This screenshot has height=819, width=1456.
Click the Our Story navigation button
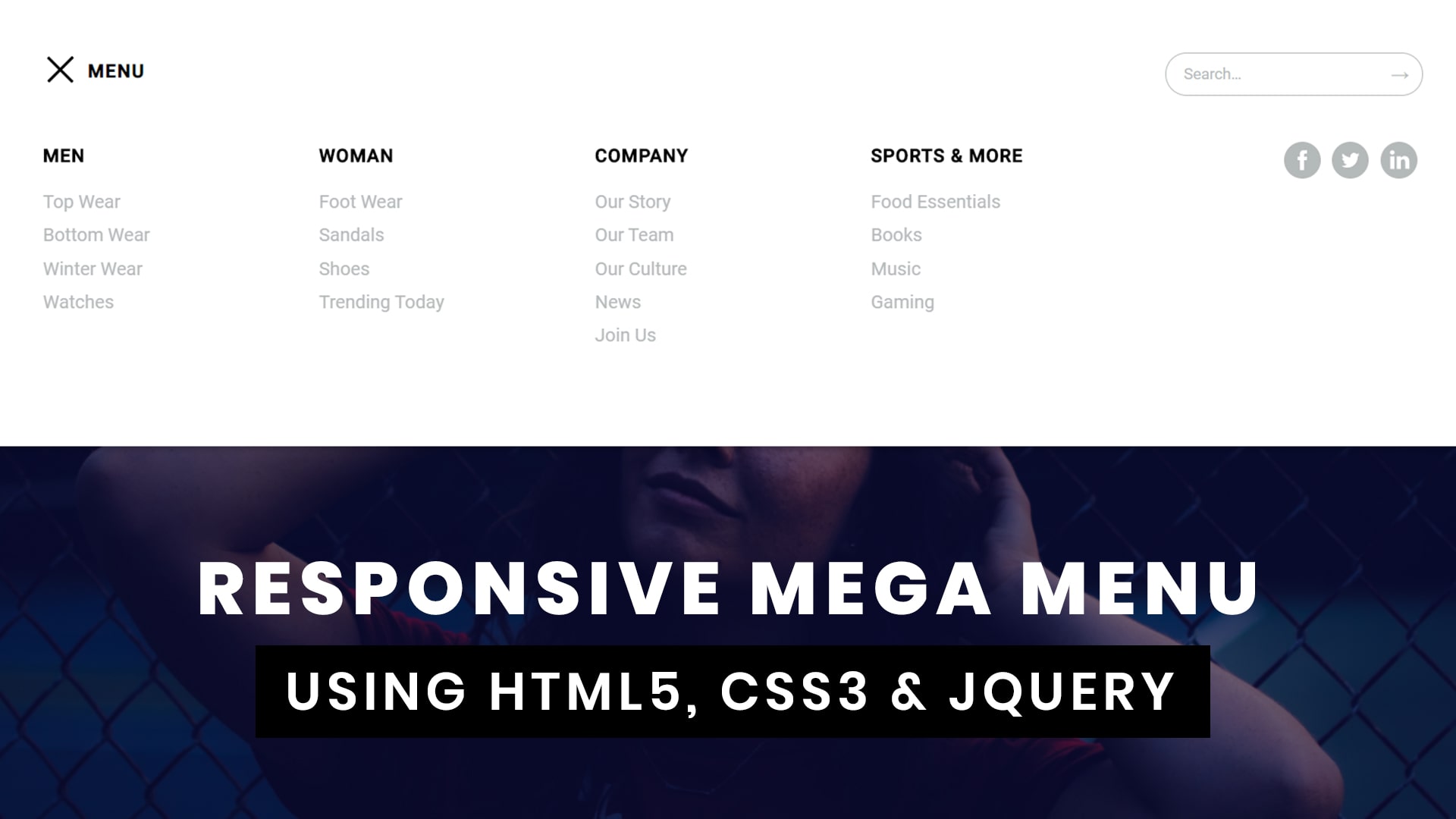[x=633, y=201]
